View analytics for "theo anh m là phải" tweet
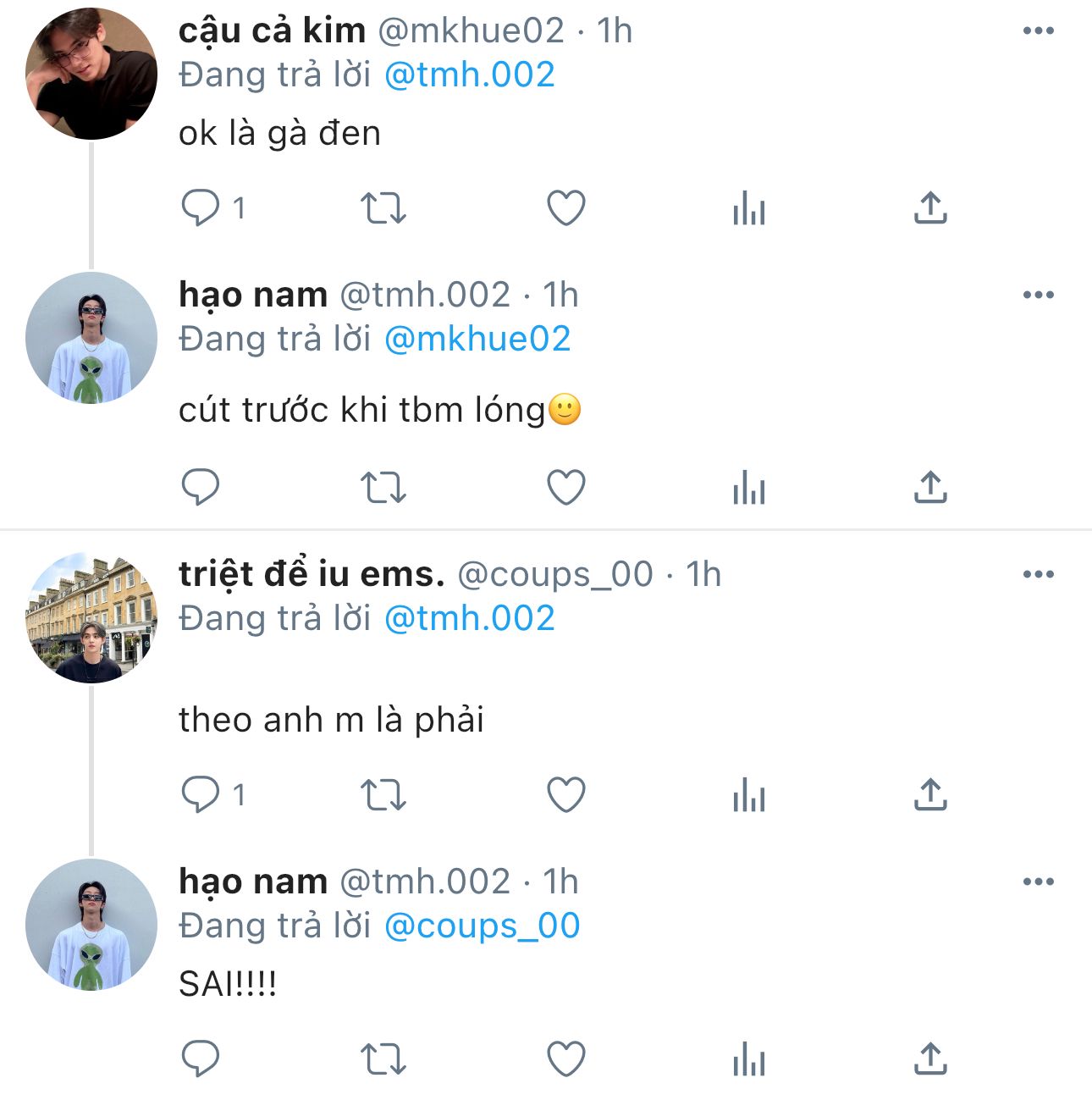The image size is (1092, 1100). [749, 795]
